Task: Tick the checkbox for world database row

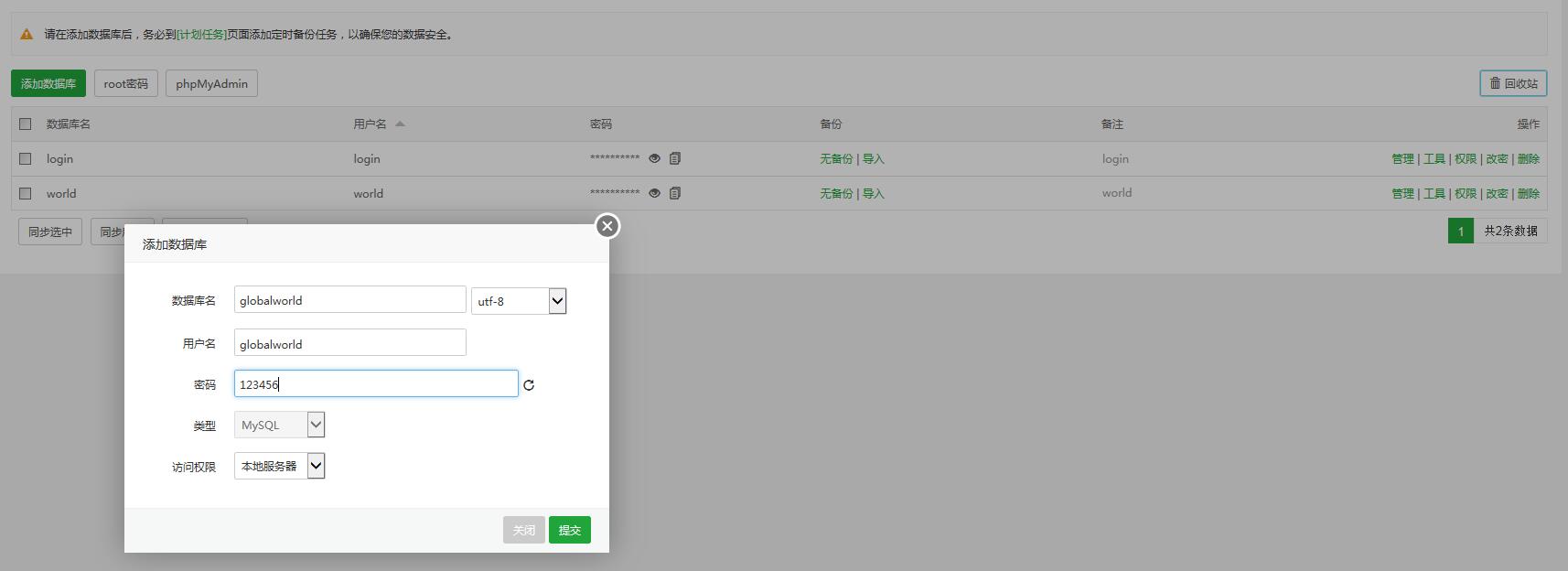Action: coord(26,193)
